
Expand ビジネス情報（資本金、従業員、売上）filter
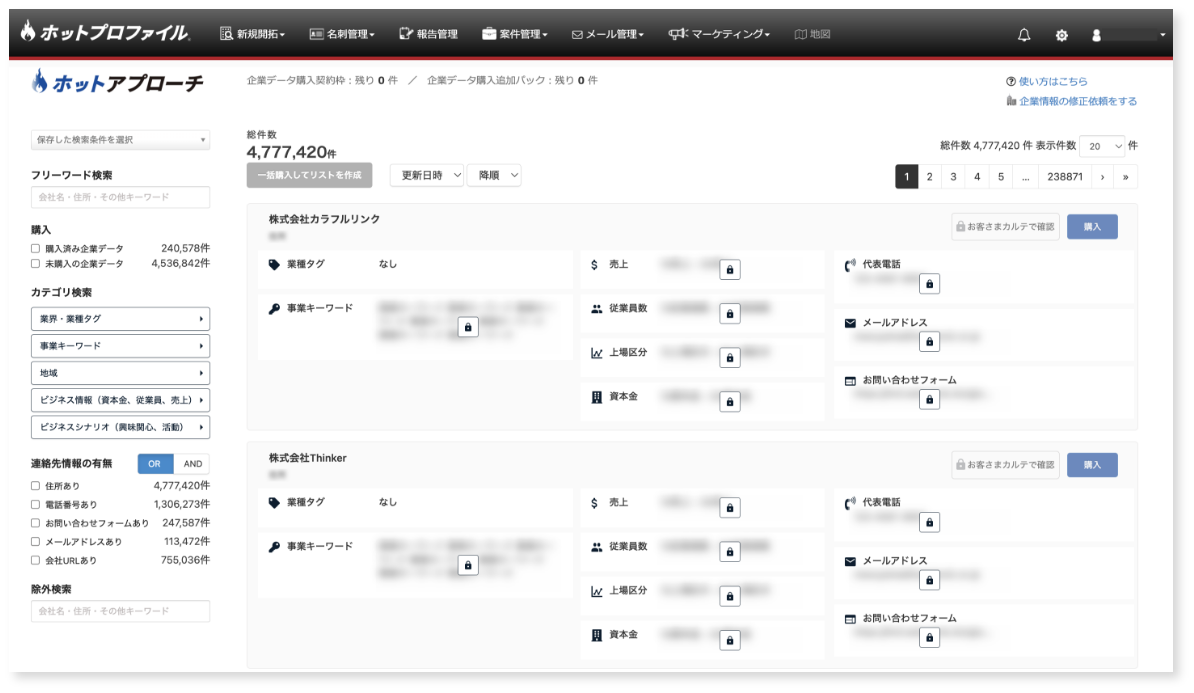(x=120, y=400)
